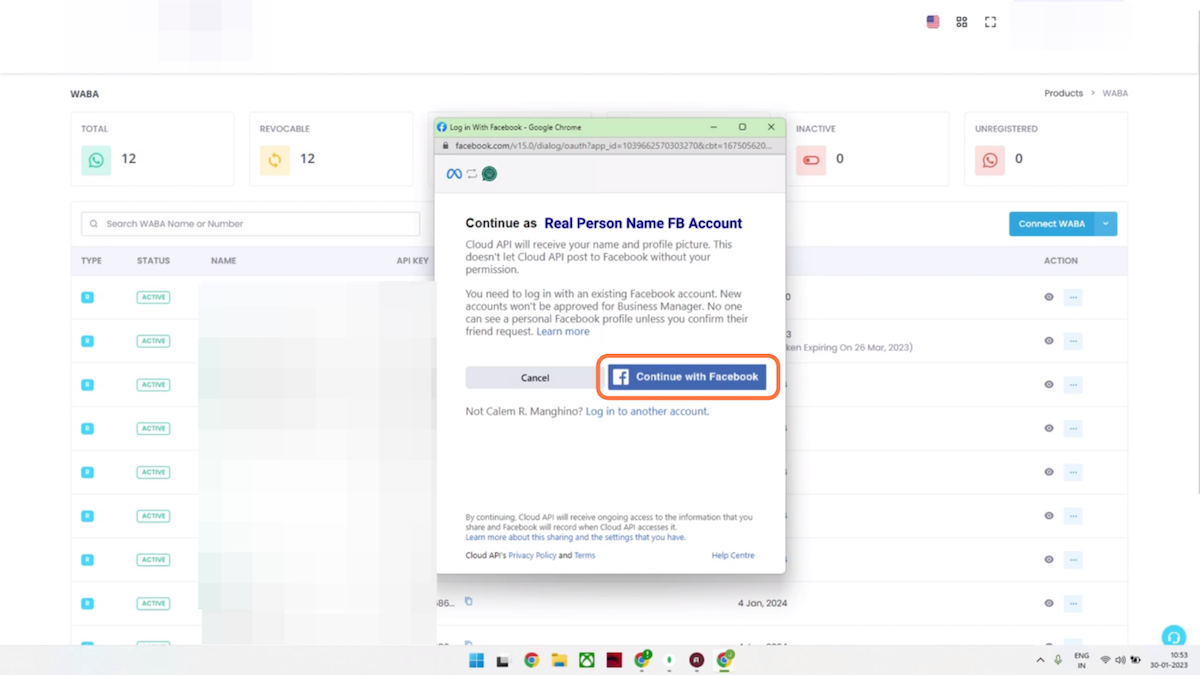
Task: Switch to the active Chrome window on taskbar
Action: tap(724, 660)
